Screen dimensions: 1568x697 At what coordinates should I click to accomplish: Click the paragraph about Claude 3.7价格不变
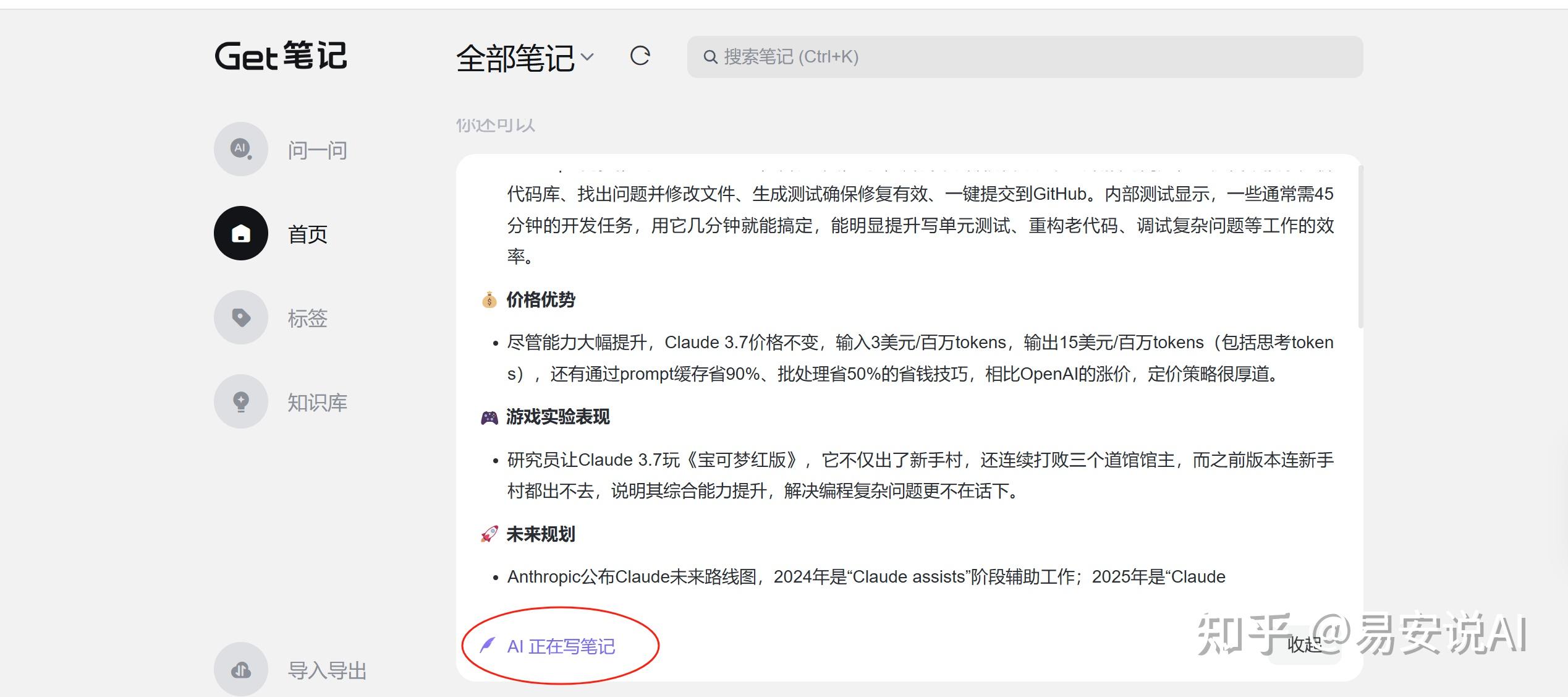[920, 358]
